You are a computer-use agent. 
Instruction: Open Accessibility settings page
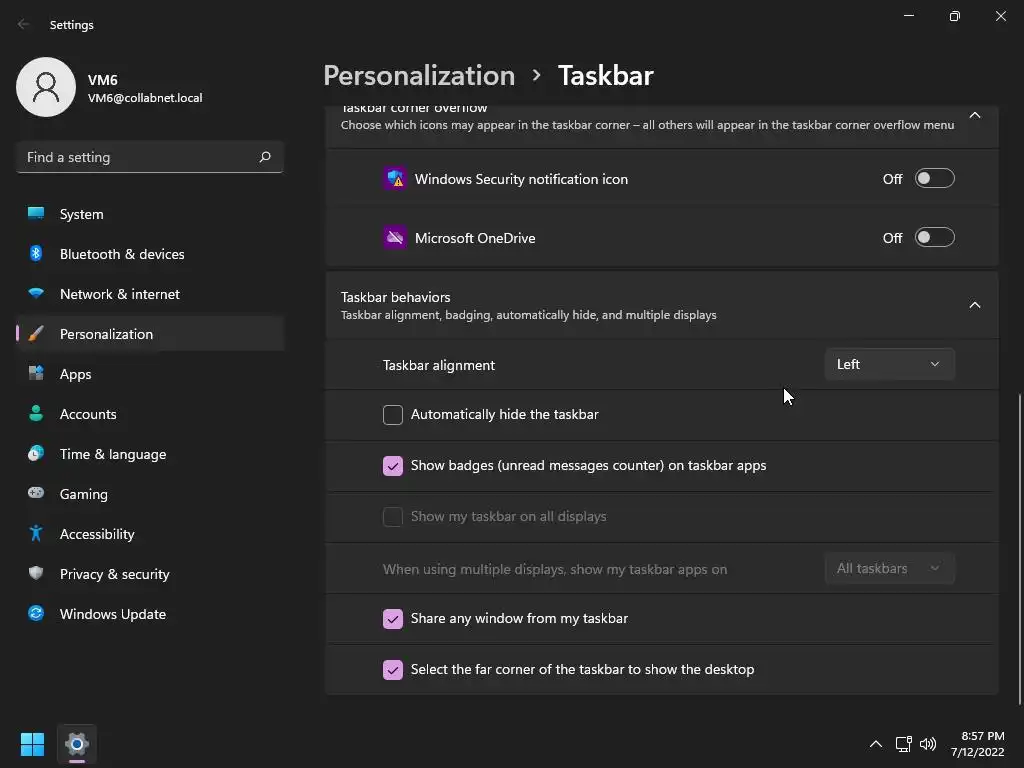(x=97, y=534)
